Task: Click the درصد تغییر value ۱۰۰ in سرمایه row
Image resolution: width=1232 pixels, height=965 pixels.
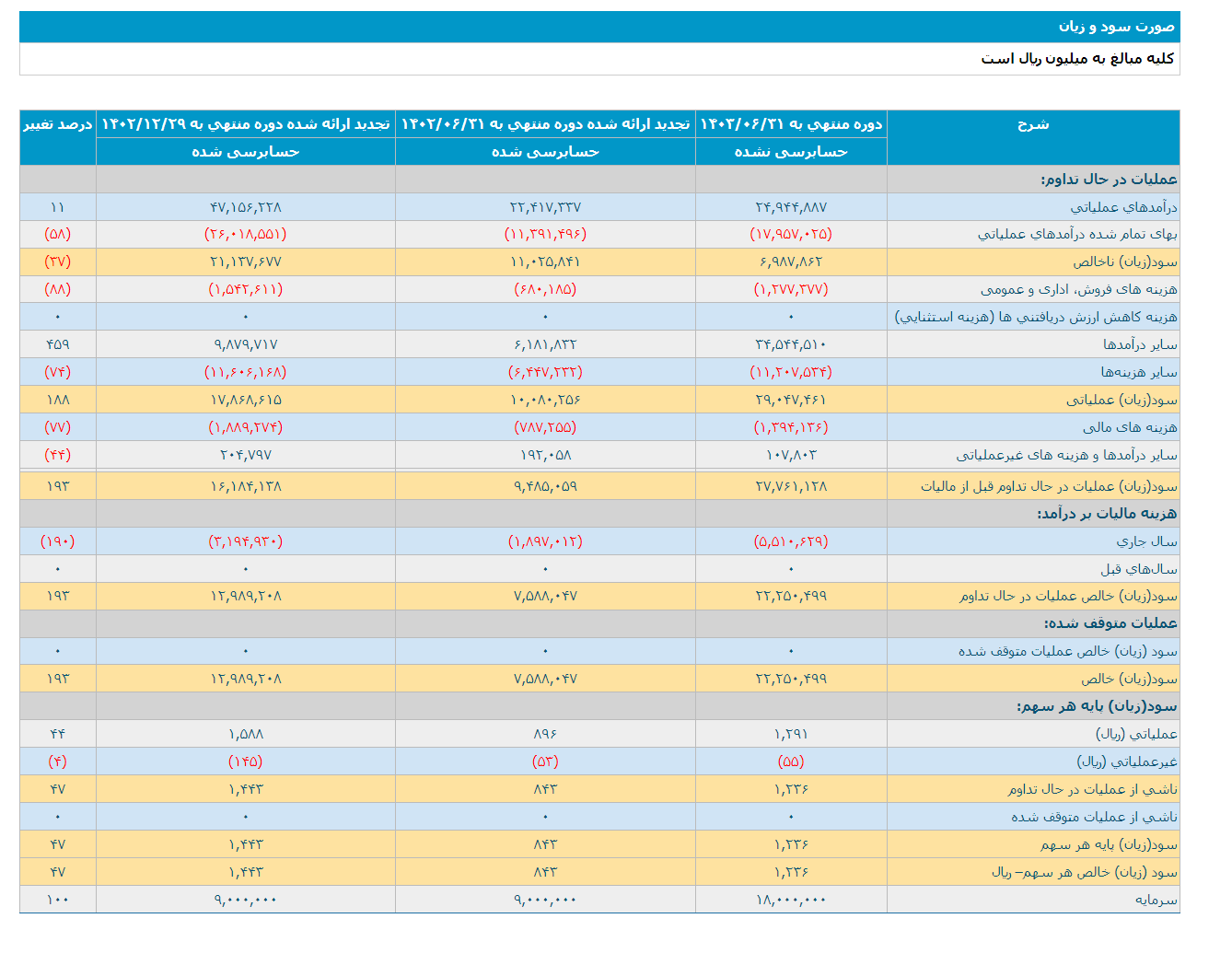Action: tap(55, 900)
